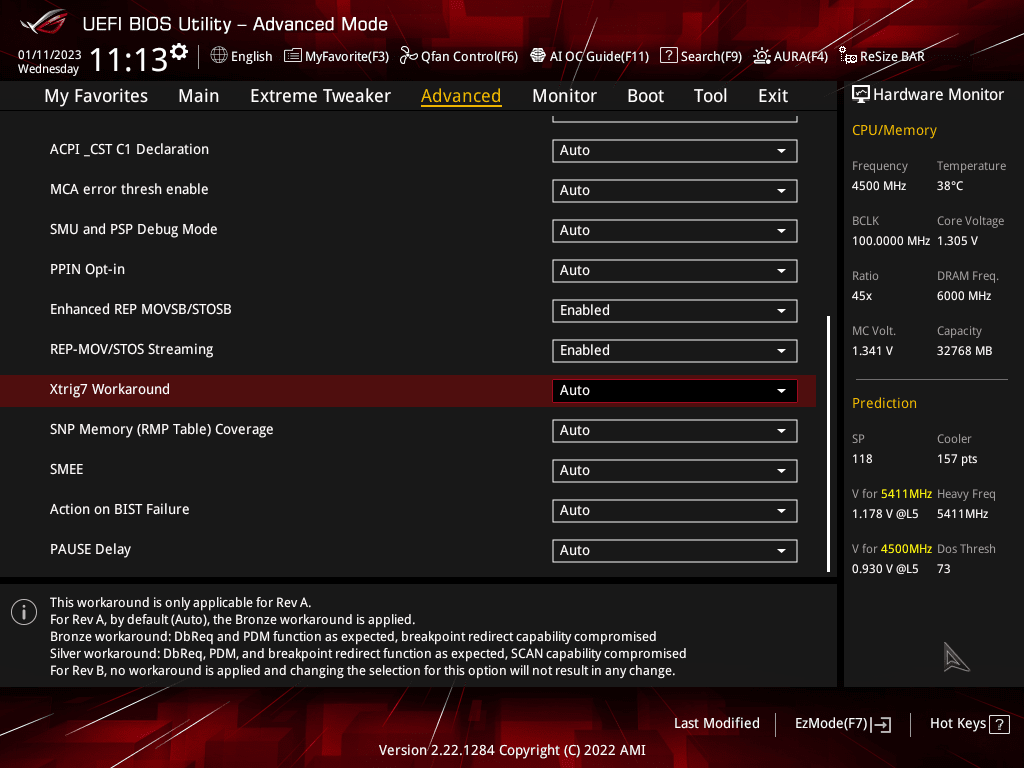1024x768 pixels.
Task: Select SNP Memory (RMP Table) Coverage label
Action: tap(161, 430)
